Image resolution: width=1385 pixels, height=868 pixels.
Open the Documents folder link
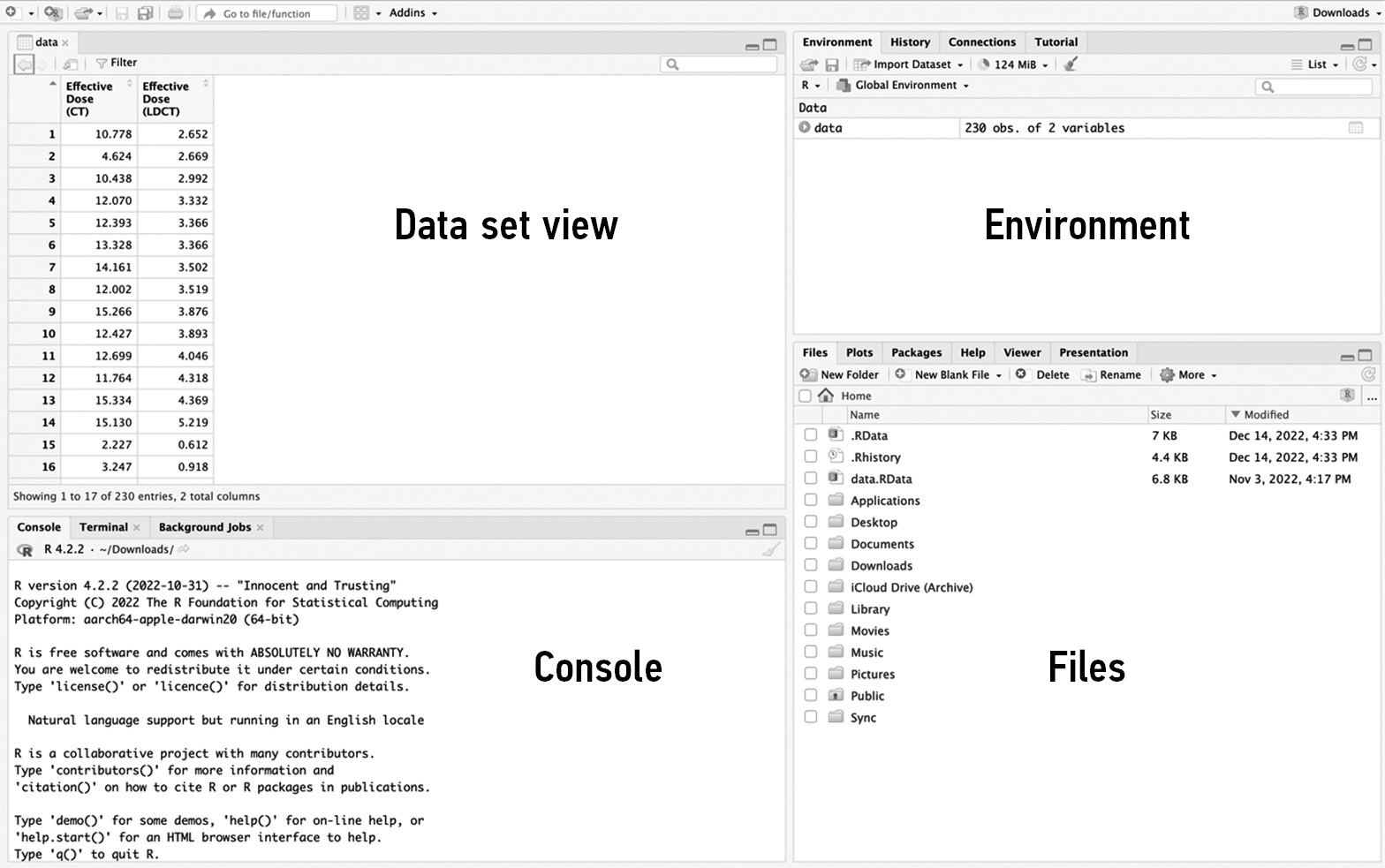coord(882,544)
